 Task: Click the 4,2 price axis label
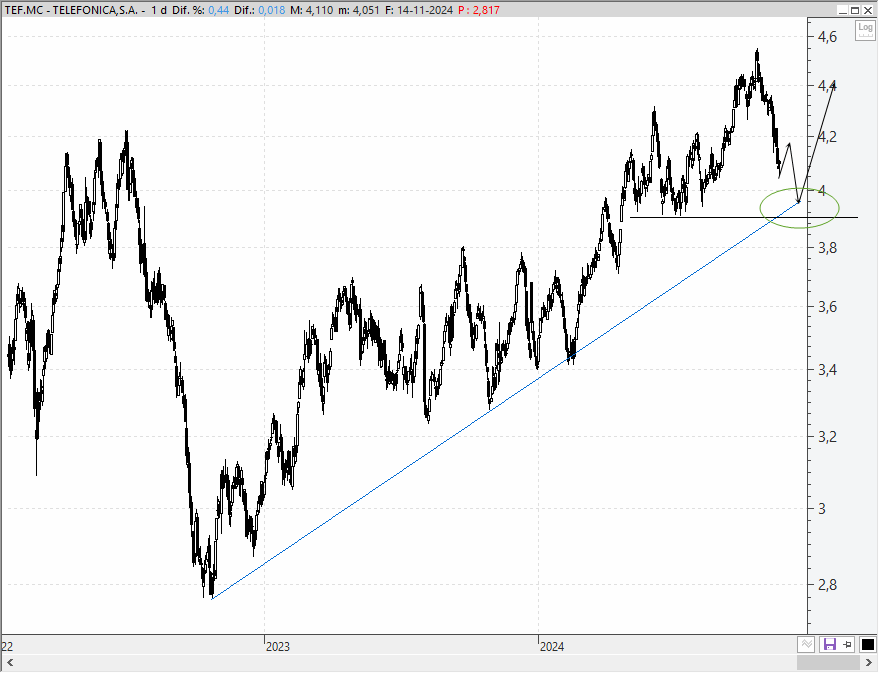(827, 137)
